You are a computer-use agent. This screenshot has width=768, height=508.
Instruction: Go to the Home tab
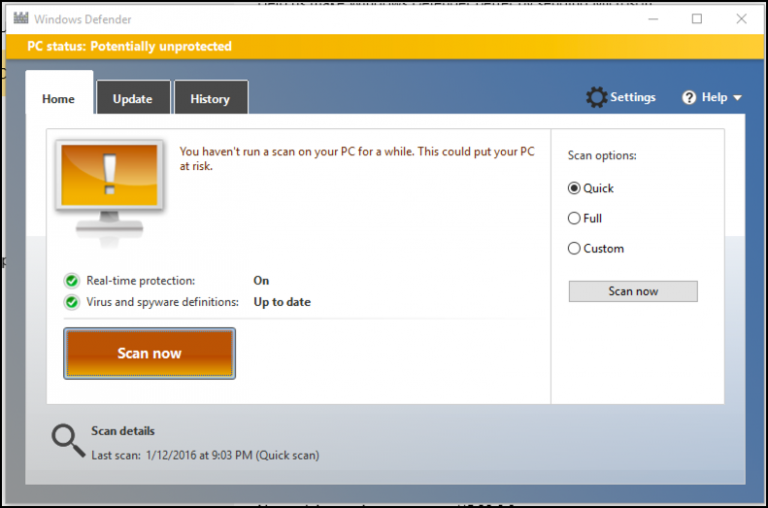click(x=59, y=98)
